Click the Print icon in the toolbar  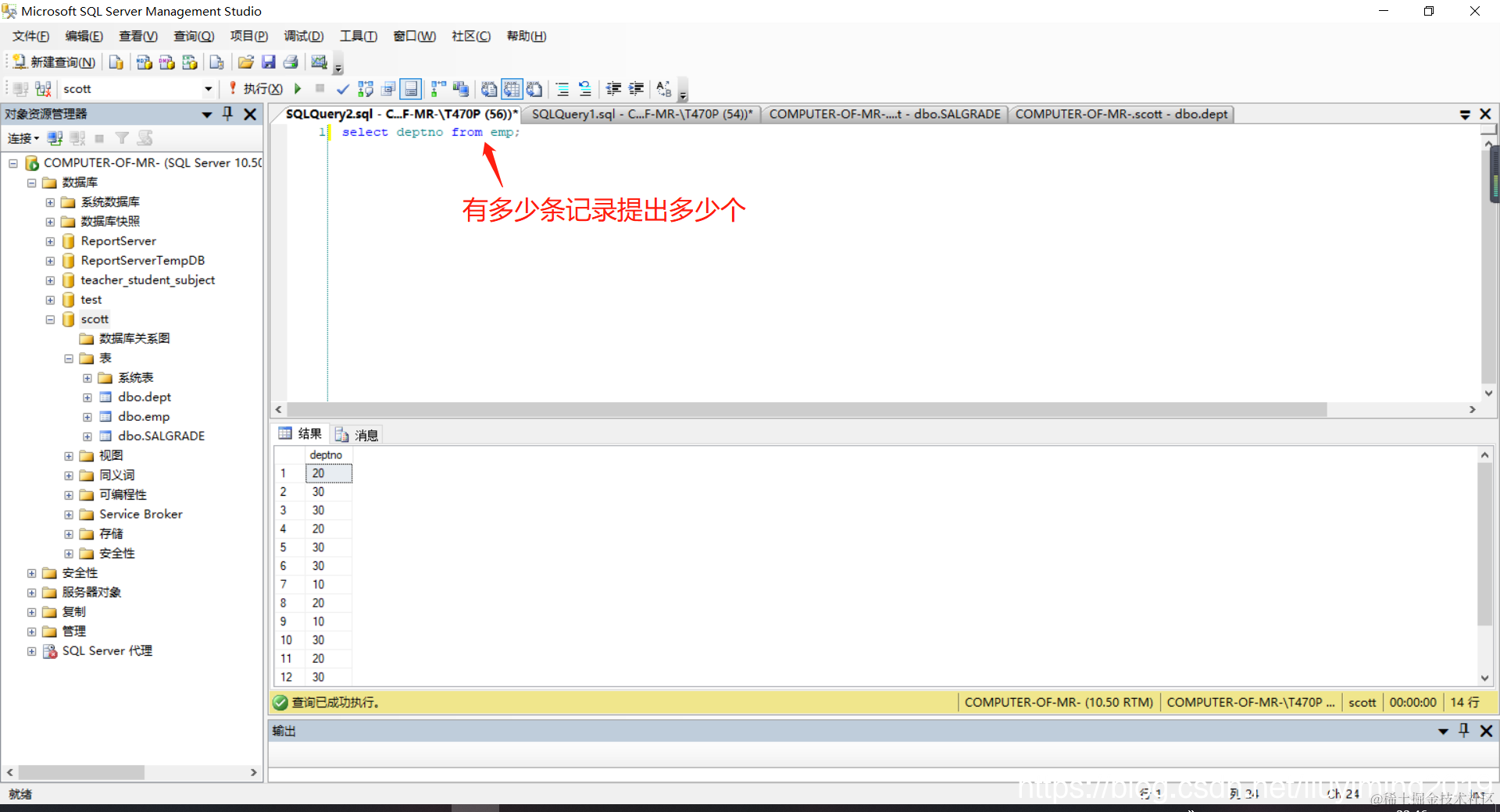(291, 62)
